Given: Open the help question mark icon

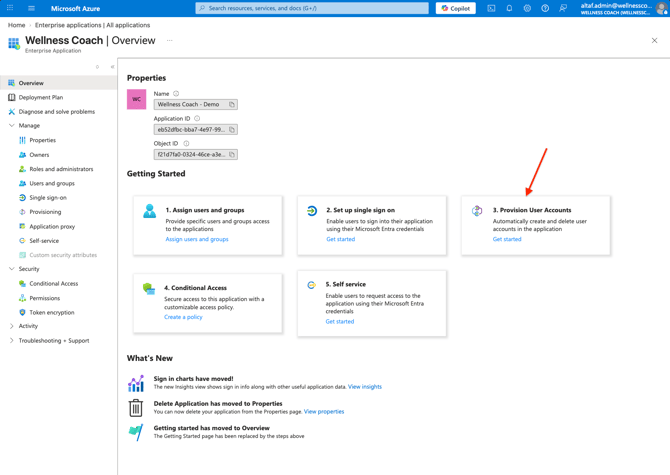Looking at the screenshot, I should pyautogui.click(x=545, y=8).
